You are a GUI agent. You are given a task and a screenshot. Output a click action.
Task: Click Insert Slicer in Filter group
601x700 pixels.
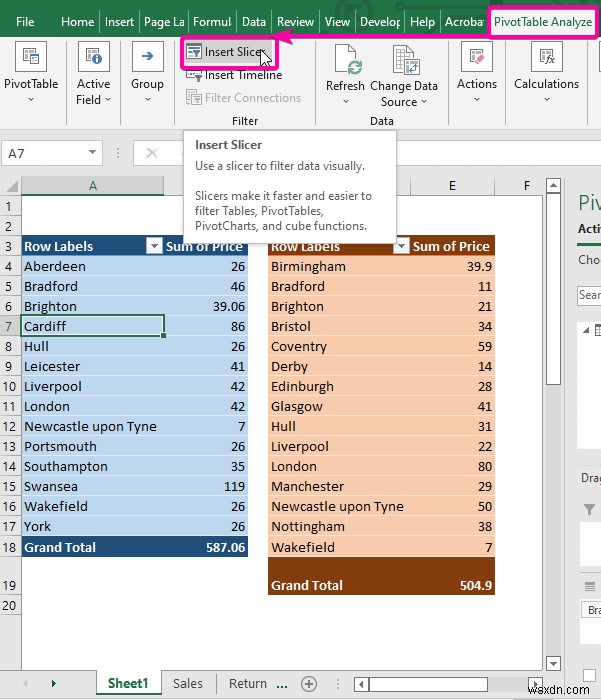[x=229, y=52]
